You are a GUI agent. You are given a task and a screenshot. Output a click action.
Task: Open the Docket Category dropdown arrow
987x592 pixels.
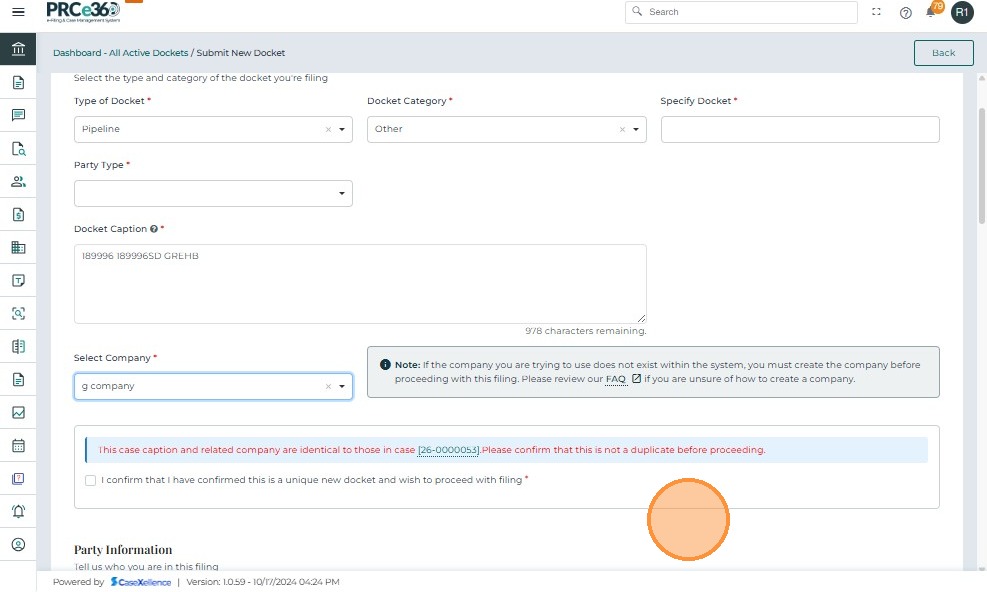pos(636,129)
